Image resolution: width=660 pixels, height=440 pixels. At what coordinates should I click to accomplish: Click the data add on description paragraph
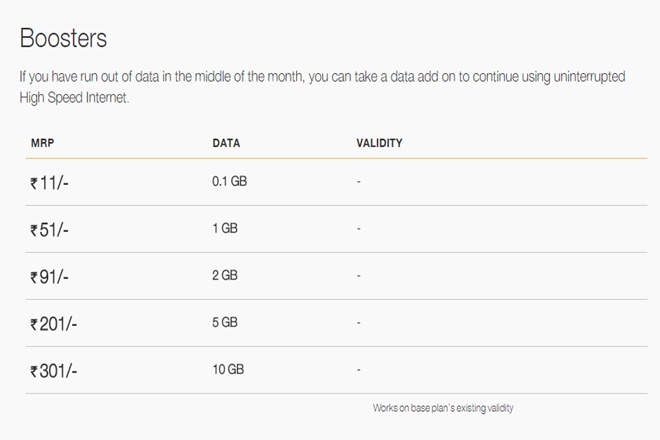(x=322, y=86)
